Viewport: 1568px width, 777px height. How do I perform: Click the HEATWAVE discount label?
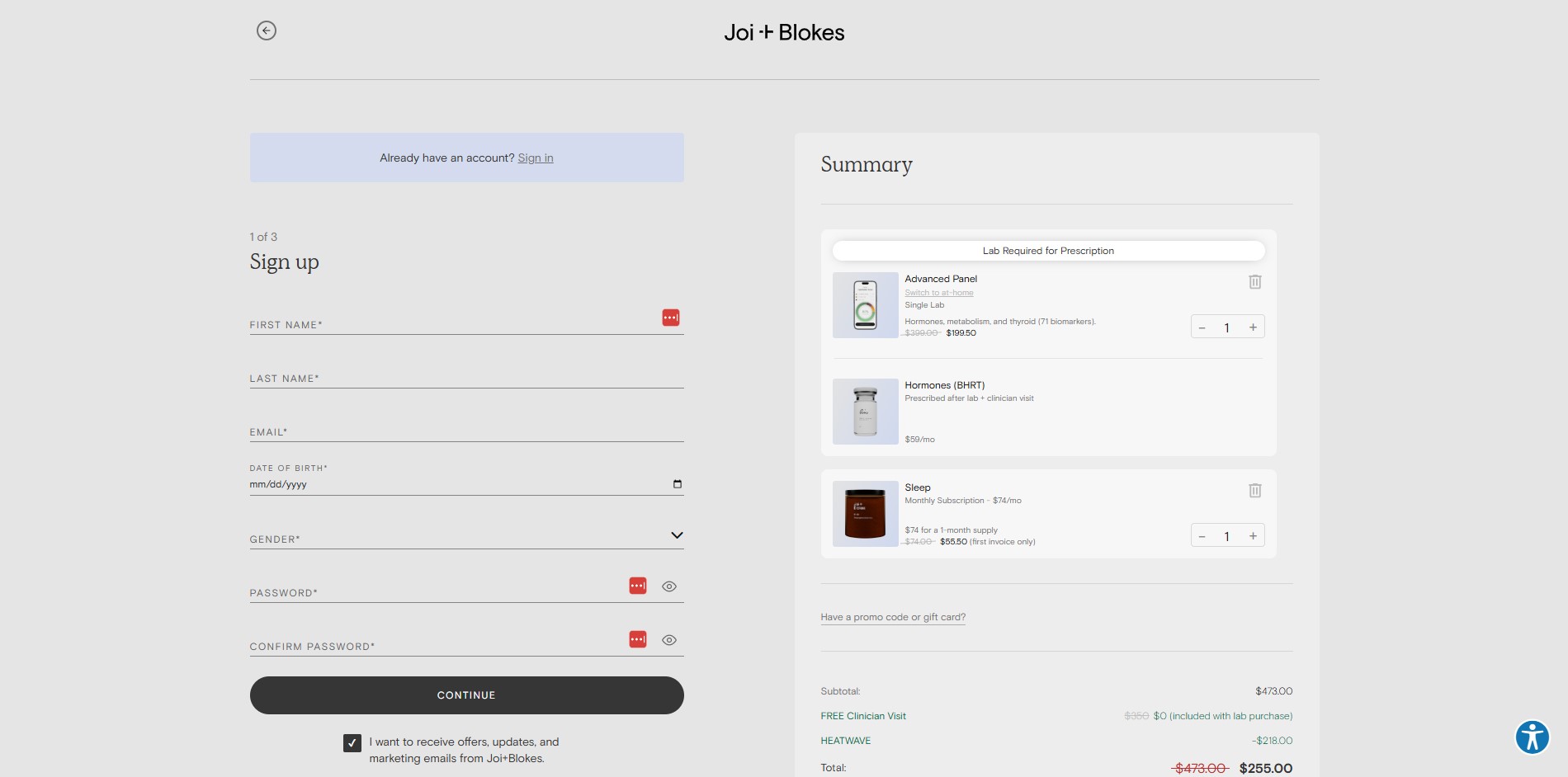[846, 741]
